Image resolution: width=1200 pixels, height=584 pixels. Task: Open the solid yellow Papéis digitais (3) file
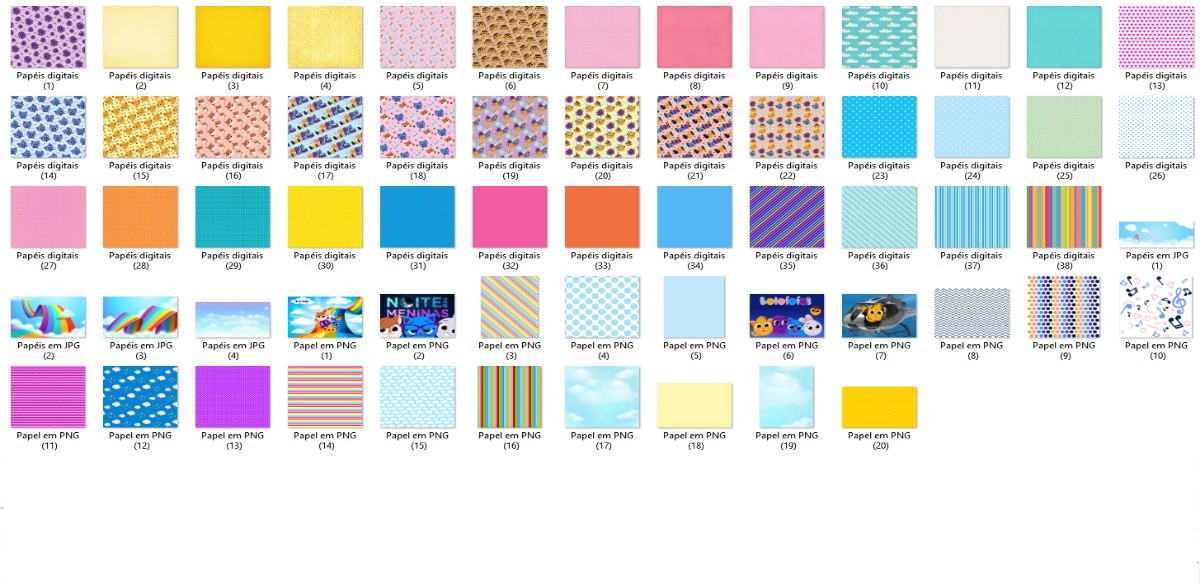point(232,37)
